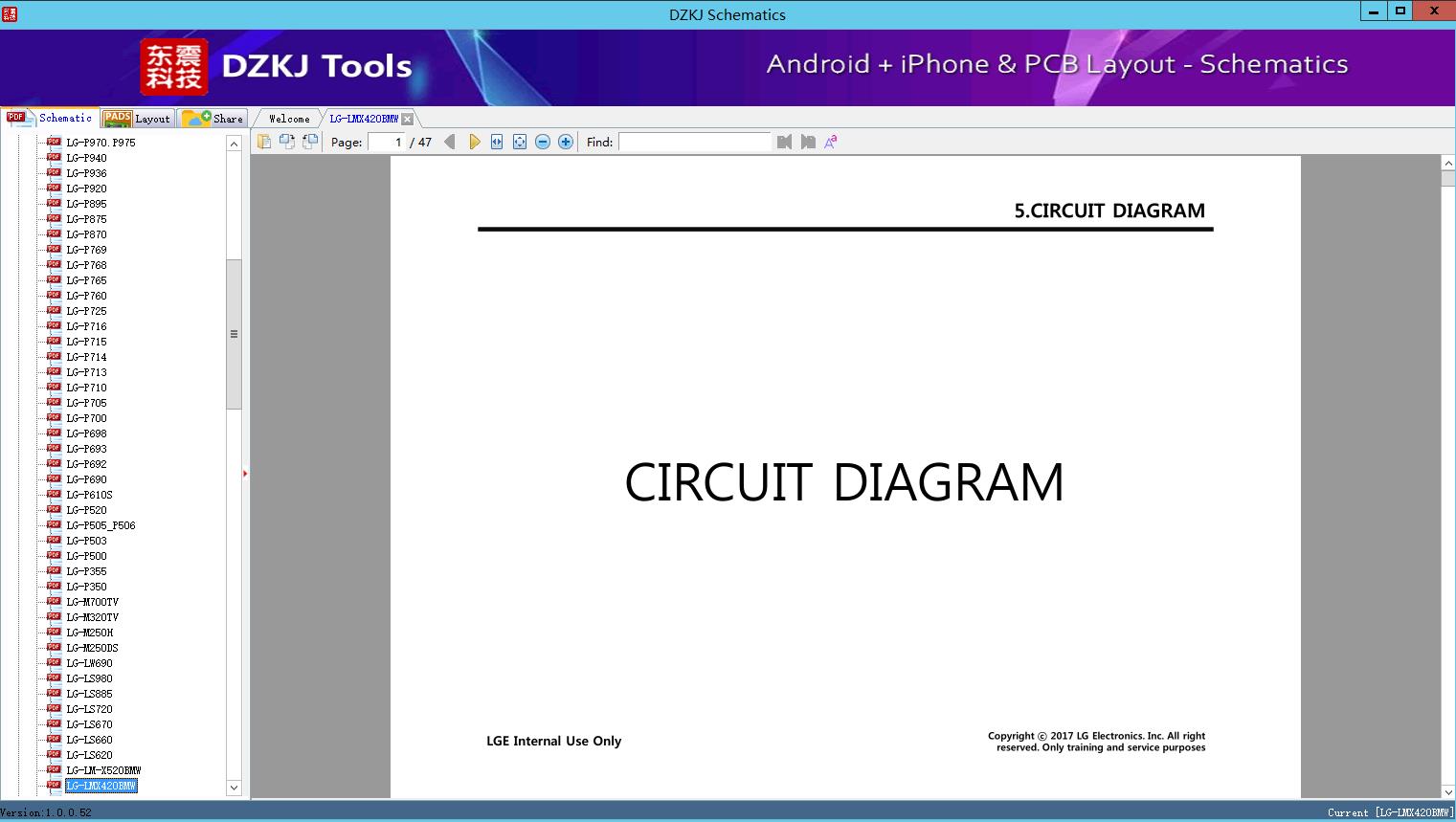Open LG-M250H schematic

click(x=89, y=633)
